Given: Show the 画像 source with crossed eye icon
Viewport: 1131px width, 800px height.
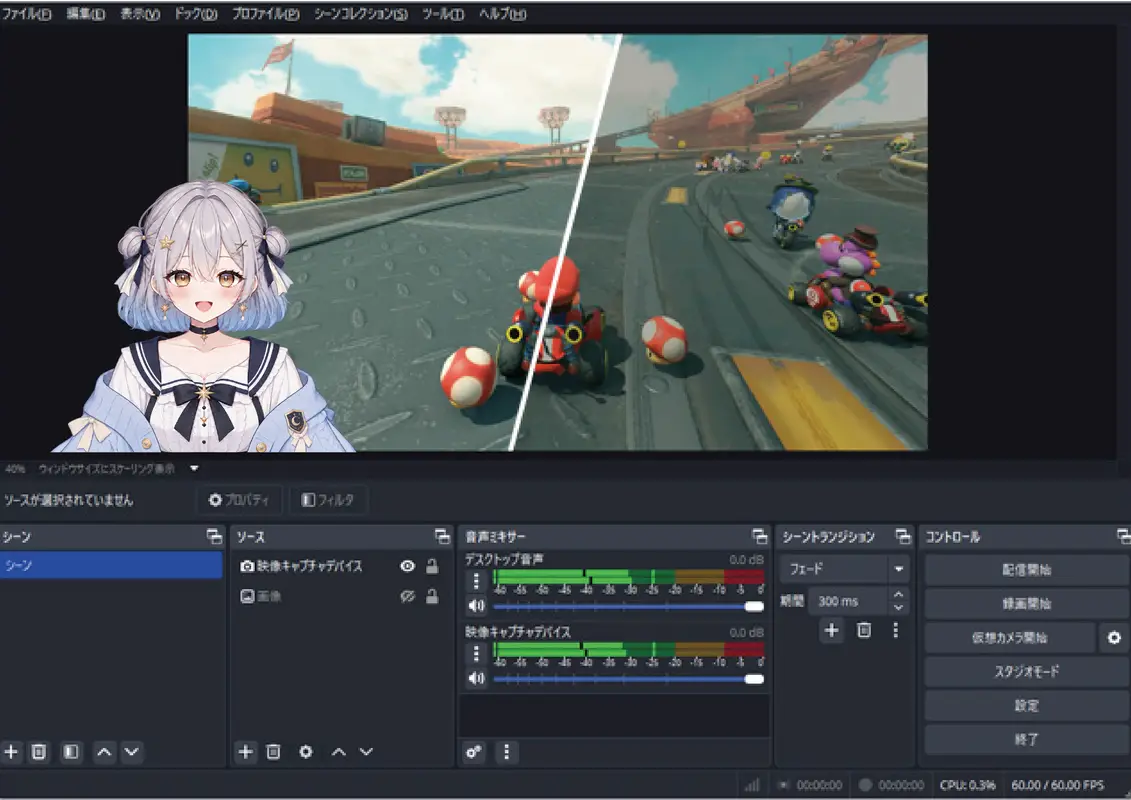Looking at the screenshot, I should click(408, 596).
